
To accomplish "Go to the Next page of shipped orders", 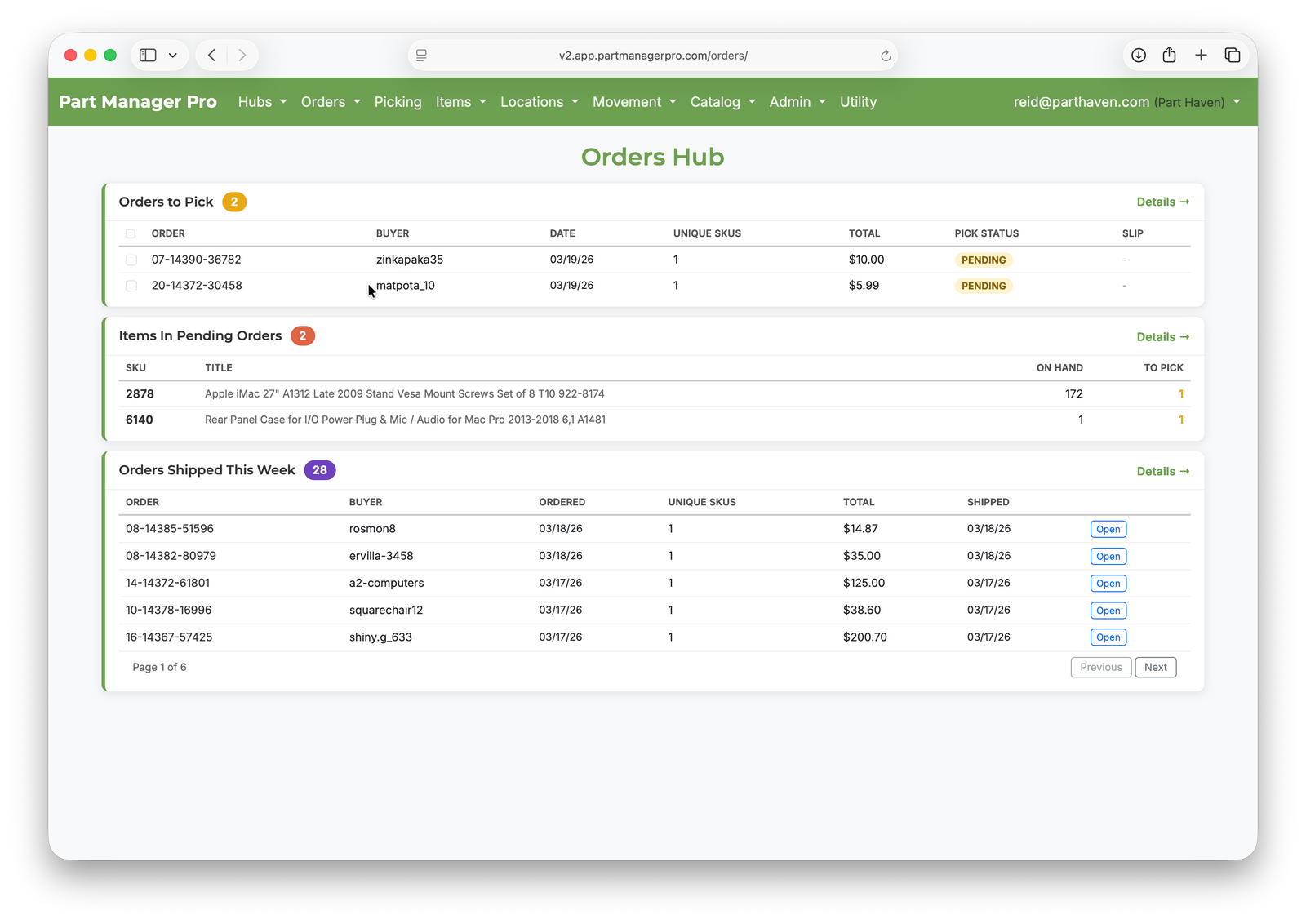I will (1156, 667).
